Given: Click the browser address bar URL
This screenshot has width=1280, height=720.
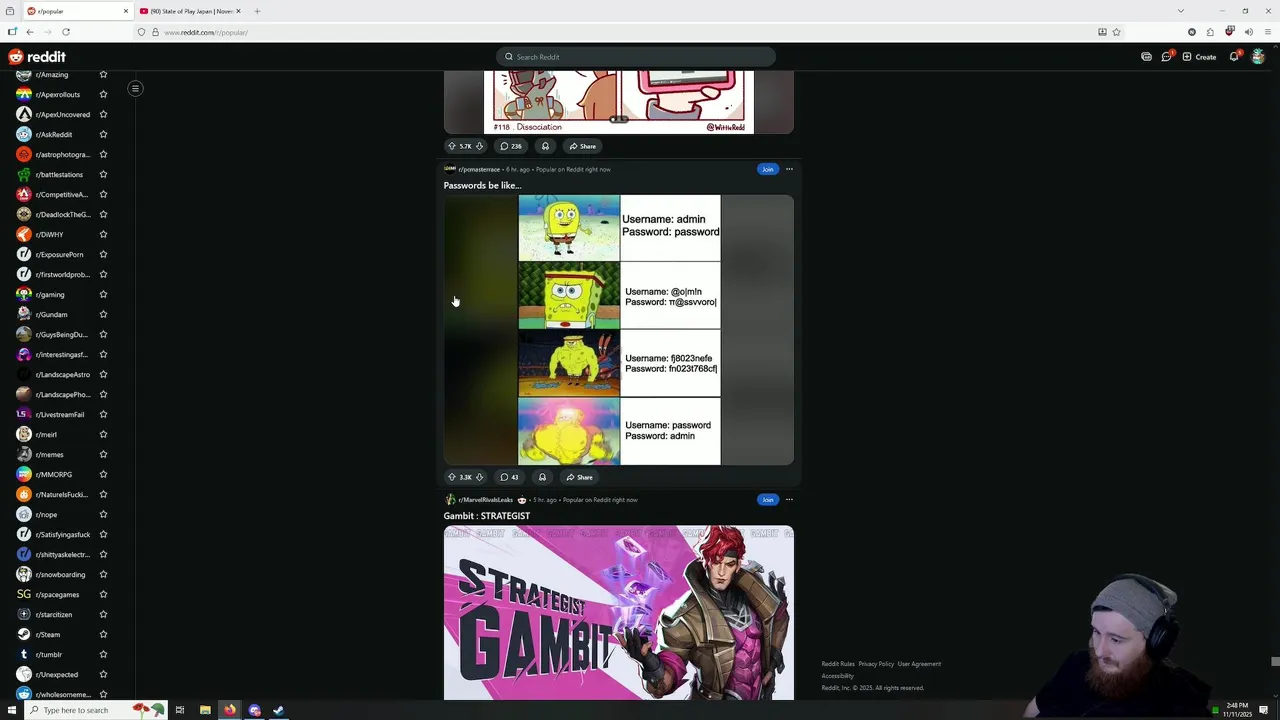Looking at the screenshot, I should 206,32.
